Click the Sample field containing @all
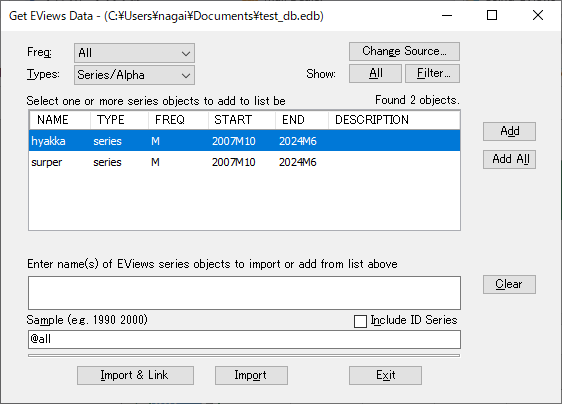The image size is (562, 404). (244, 339)
